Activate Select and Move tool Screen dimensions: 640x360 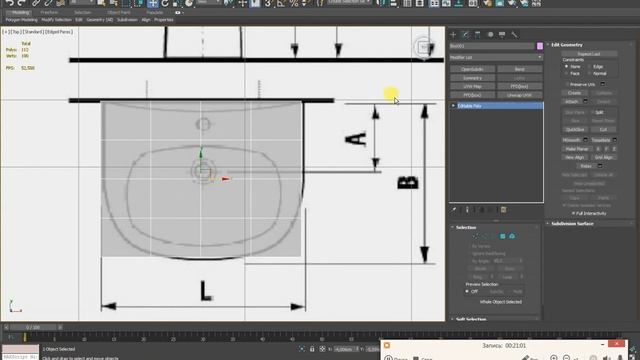pos(153,3)
